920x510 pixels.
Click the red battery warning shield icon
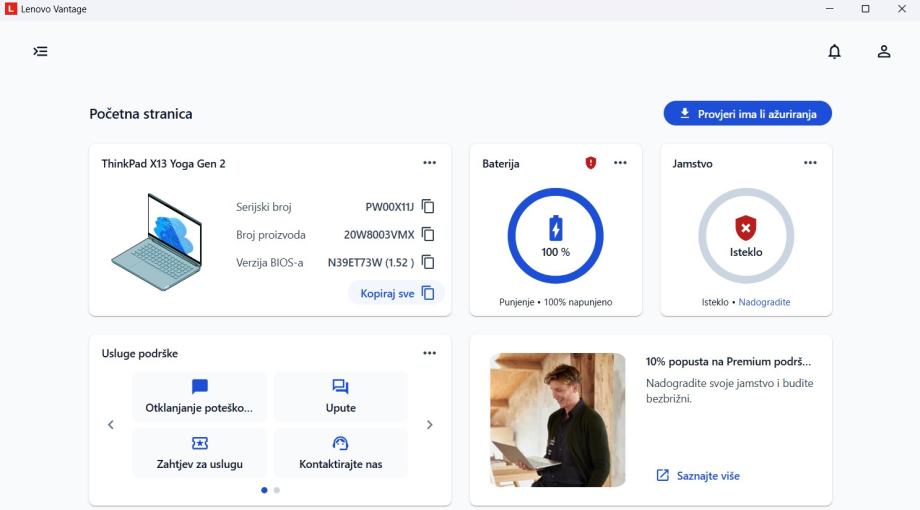coord(591,163)
